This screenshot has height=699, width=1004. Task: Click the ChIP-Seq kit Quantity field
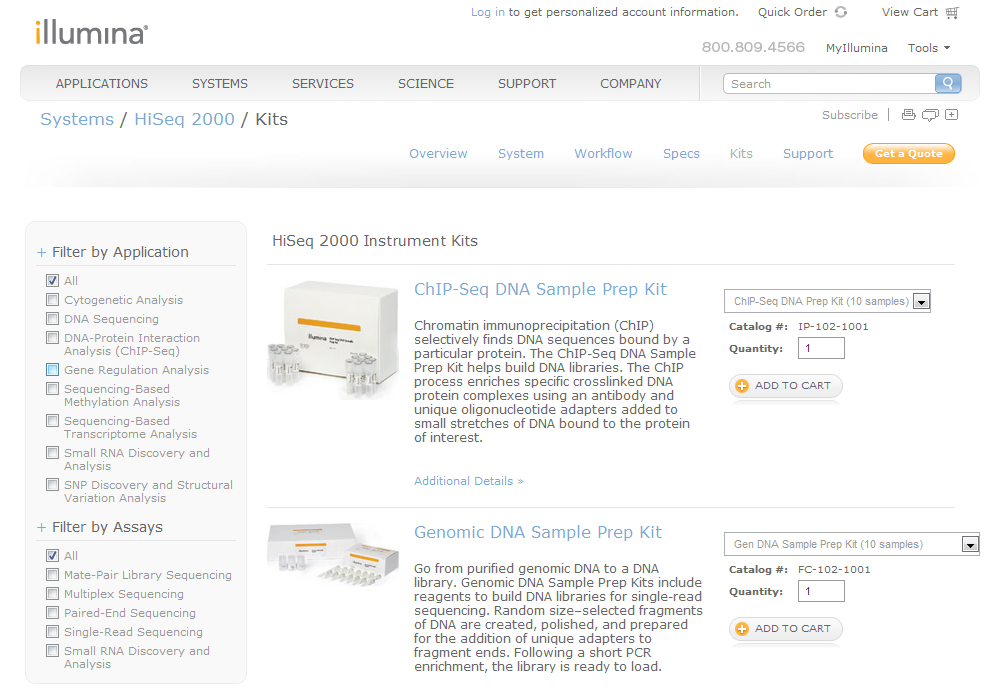(x=821, y=348)
